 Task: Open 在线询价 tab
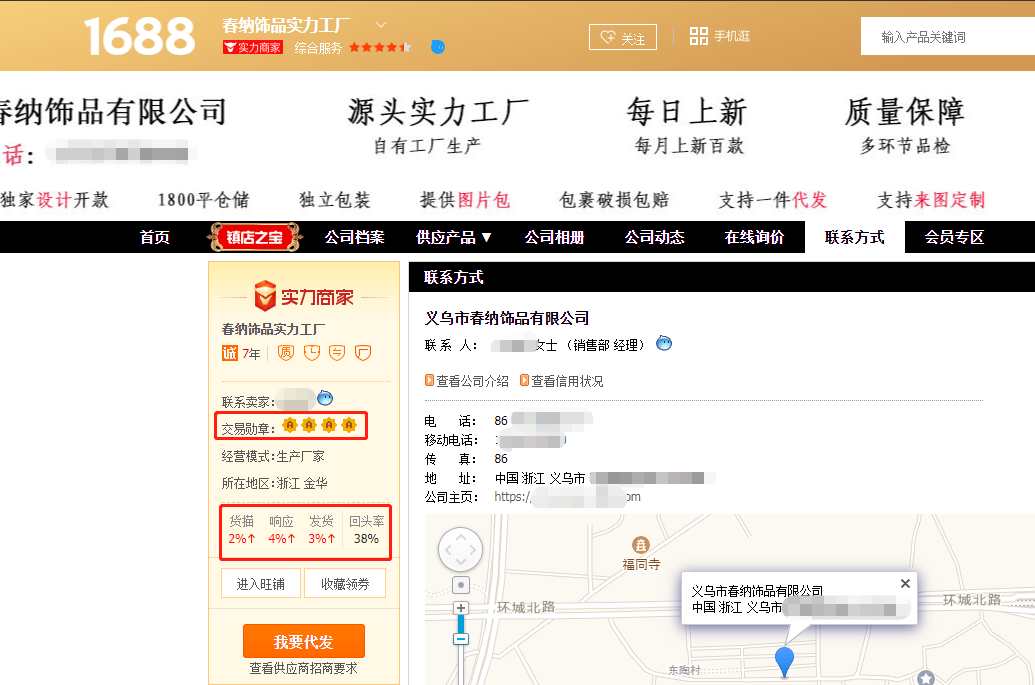point(754,237)
